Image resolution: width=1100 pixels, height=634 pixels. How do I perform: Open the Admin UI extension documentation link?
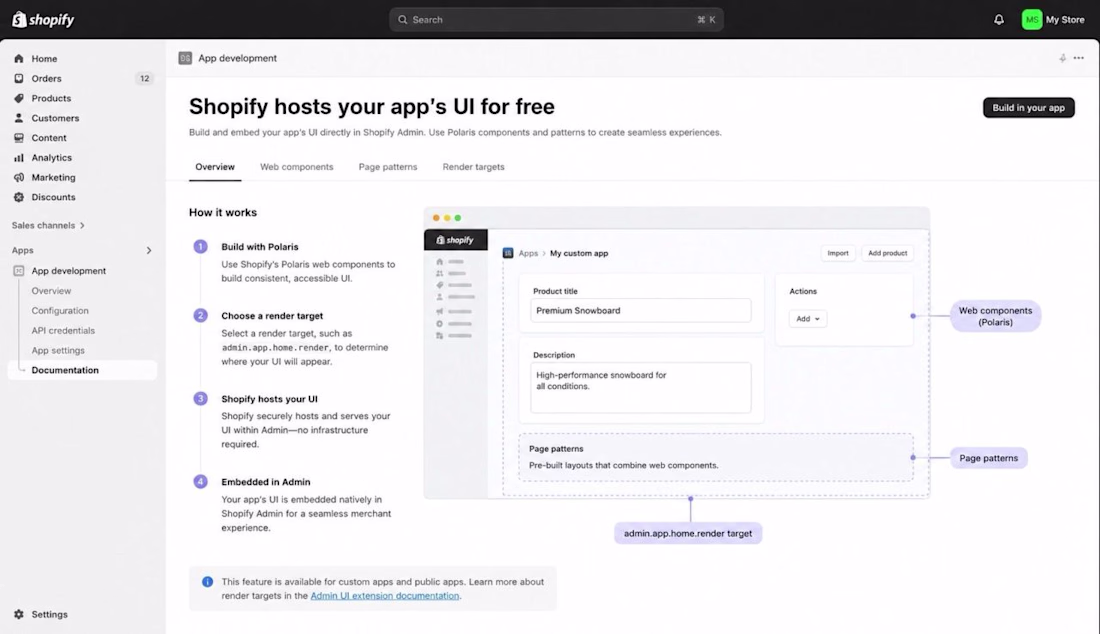[384, 595]
